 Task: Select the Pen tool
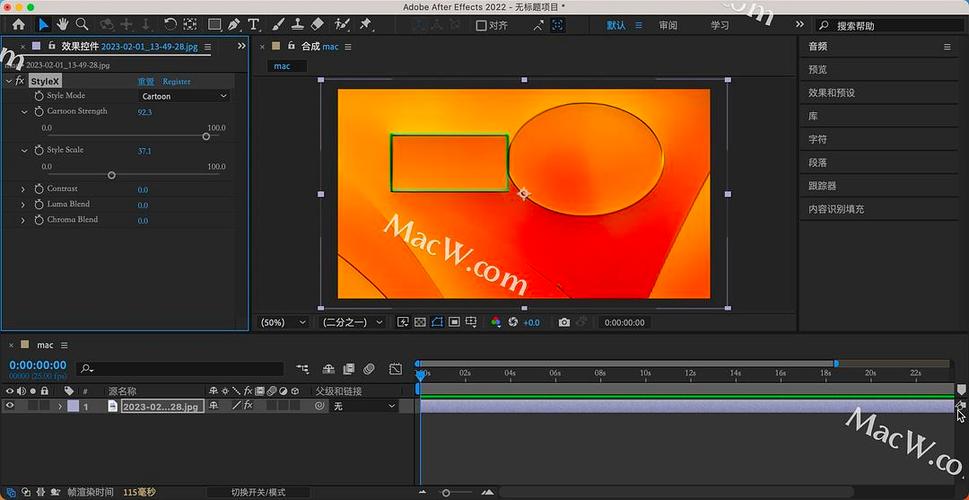[x=234, y=25]
